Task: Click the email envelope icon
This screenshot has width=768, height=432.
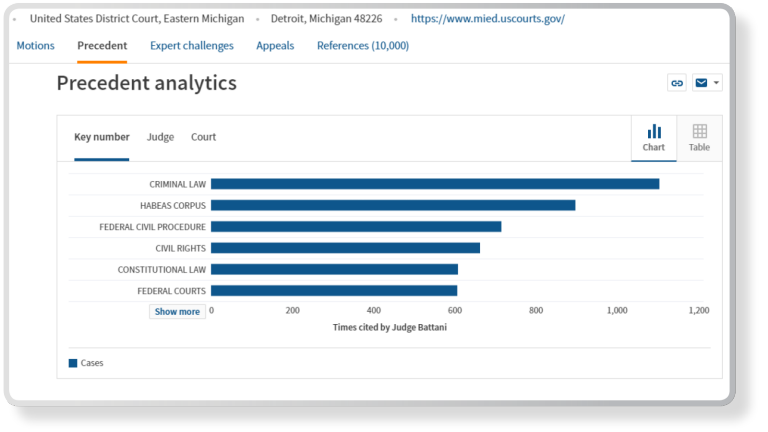Action: pos(701,83)
